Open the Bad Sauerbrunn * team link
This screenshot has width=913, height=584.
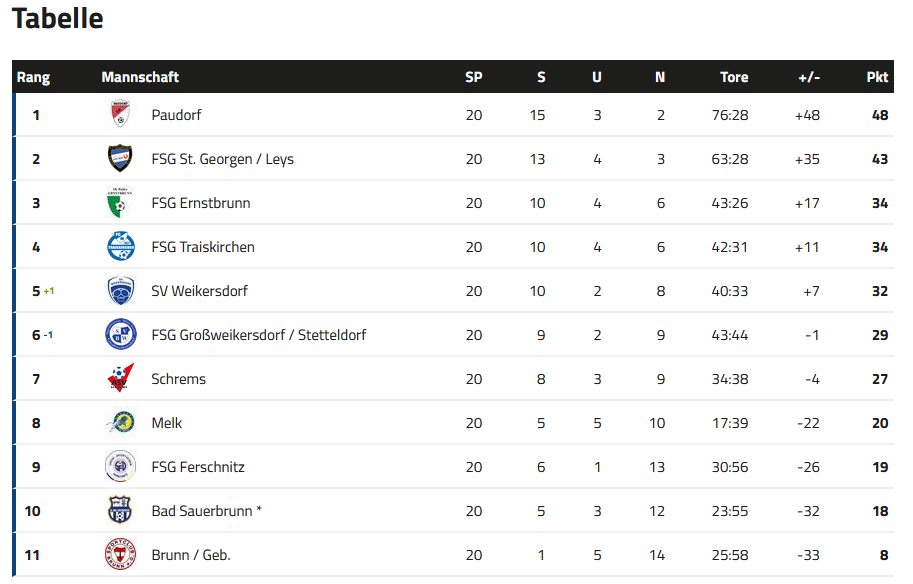pyautogui.click(x=206, y=511)
